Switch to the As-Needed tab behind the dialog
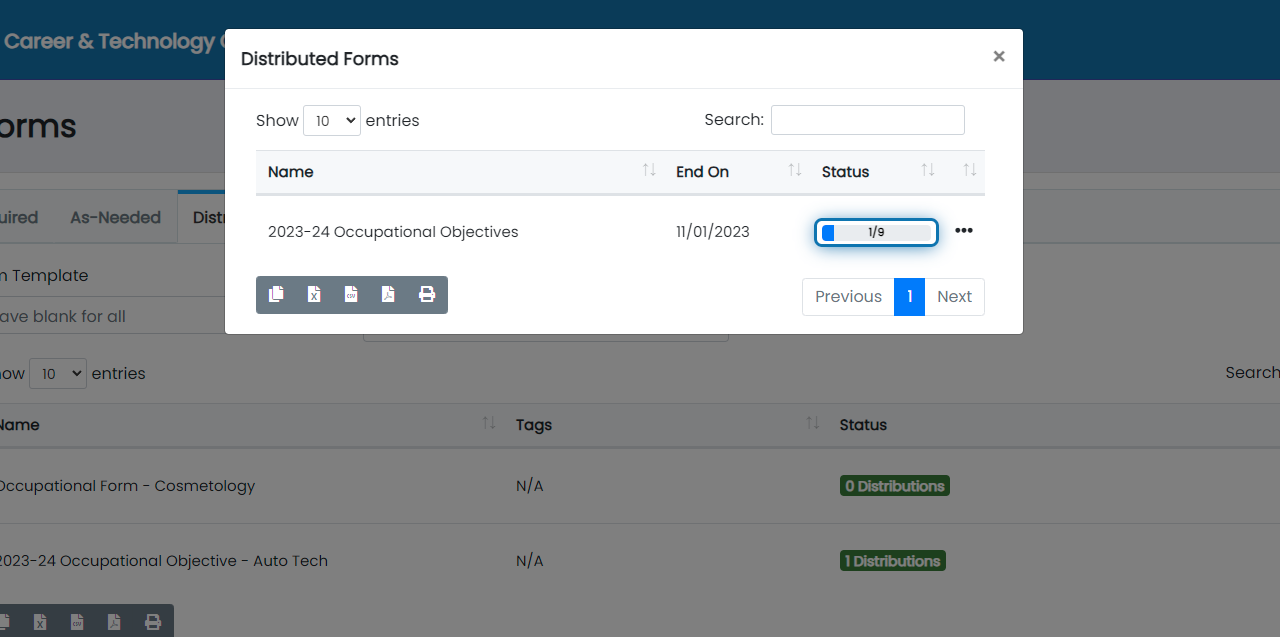 tap(115, 217)
